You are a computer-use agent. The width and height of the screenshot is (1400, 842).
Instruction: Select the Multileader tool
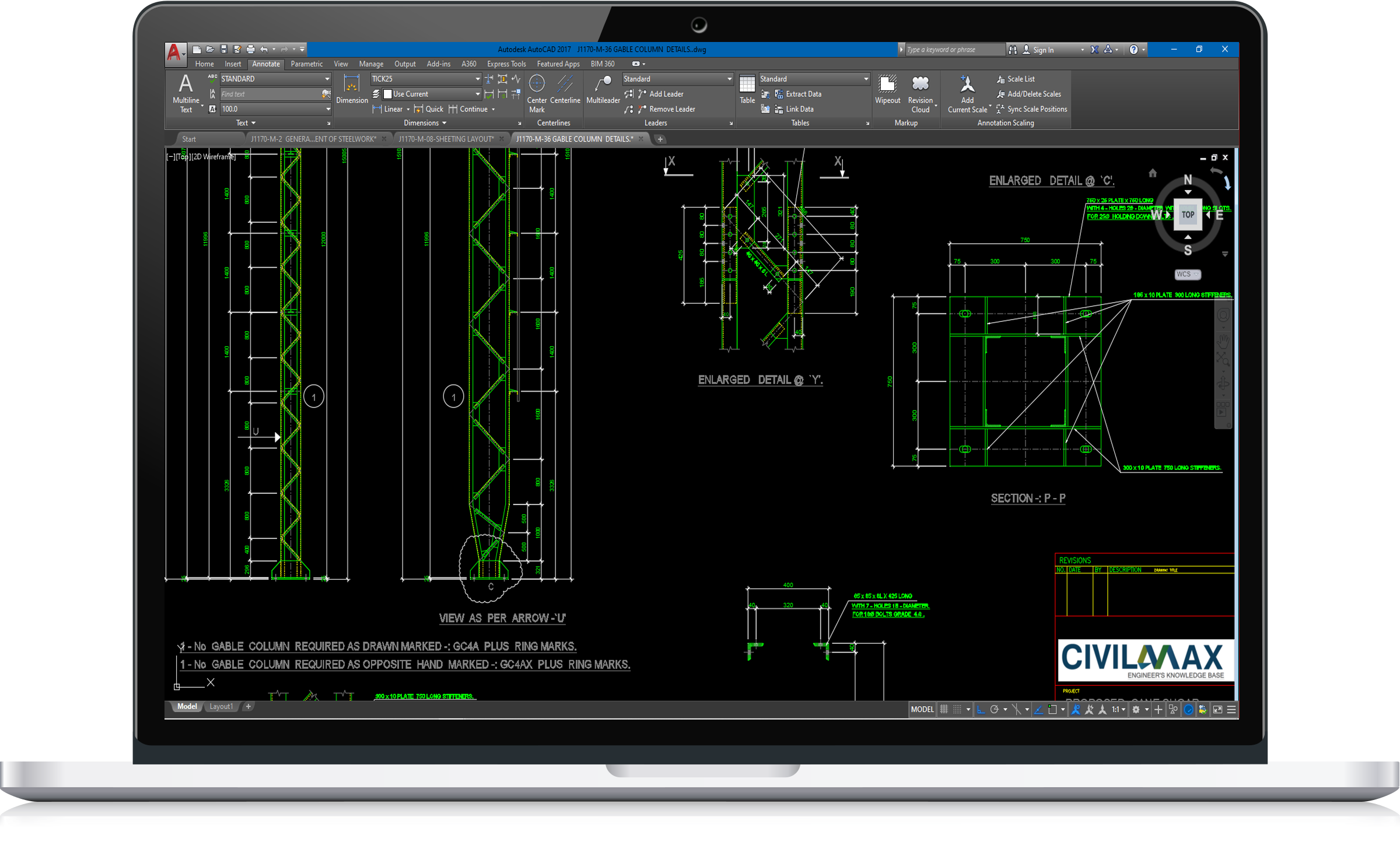(x=603, y=89)
